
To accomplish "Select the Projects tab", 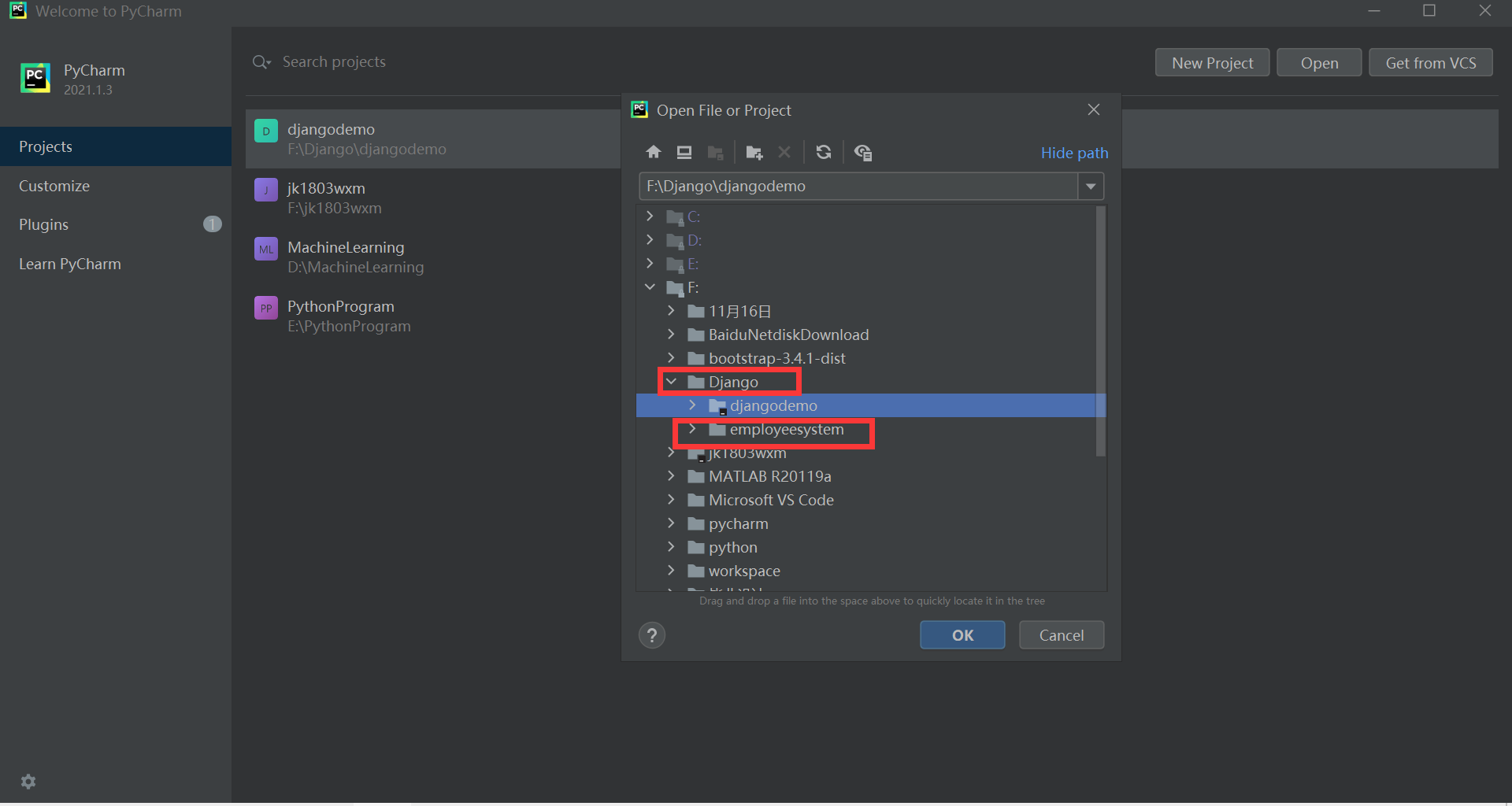I will [x=116, y=146].
